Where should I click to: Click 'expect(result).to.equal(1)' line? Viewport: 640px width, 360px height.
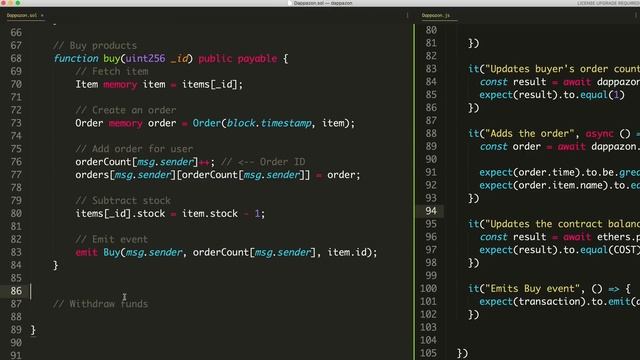tap(552, 95)
